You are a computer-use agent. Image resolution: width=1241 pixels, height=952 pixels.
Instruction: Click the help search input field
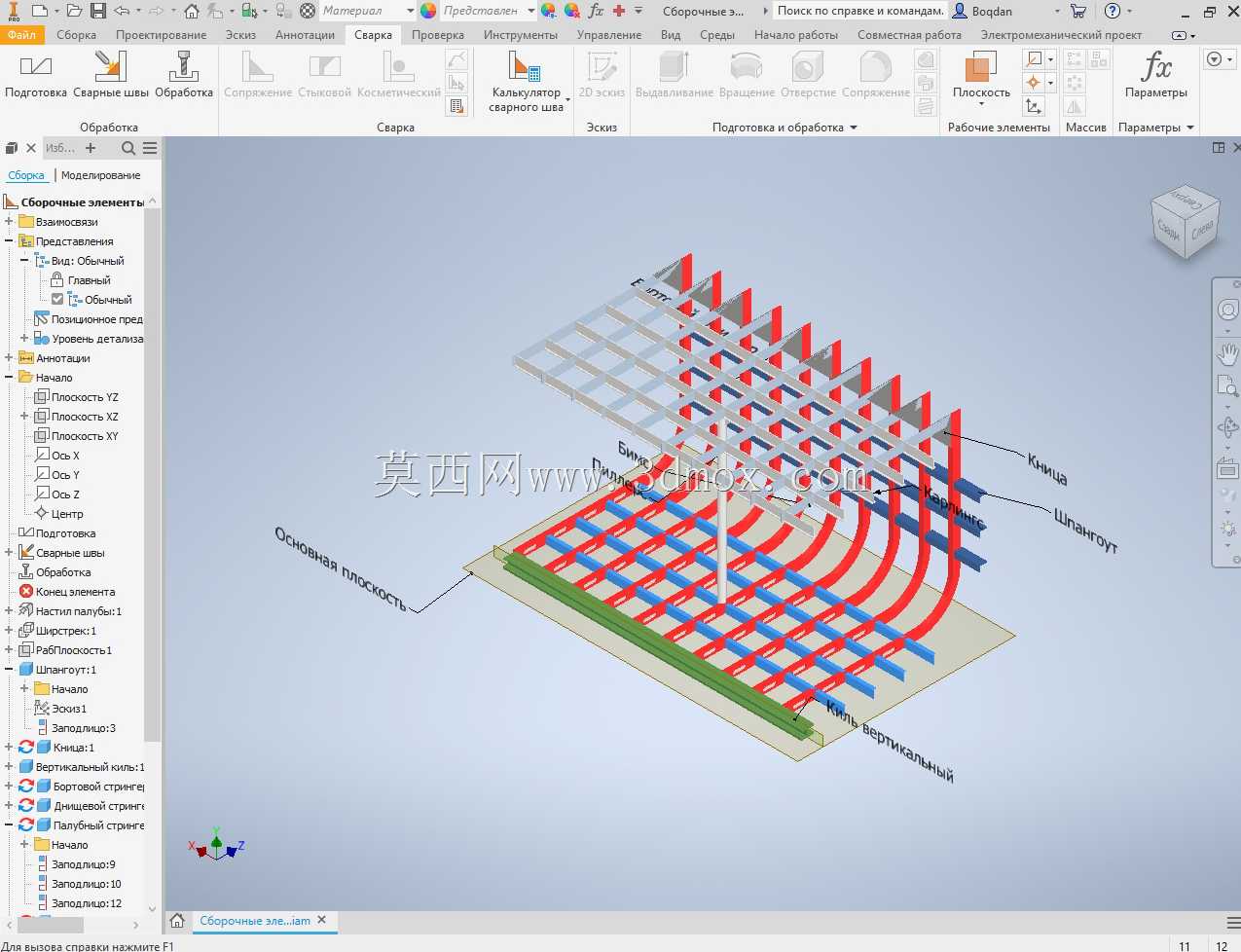[x=860, y=11]
